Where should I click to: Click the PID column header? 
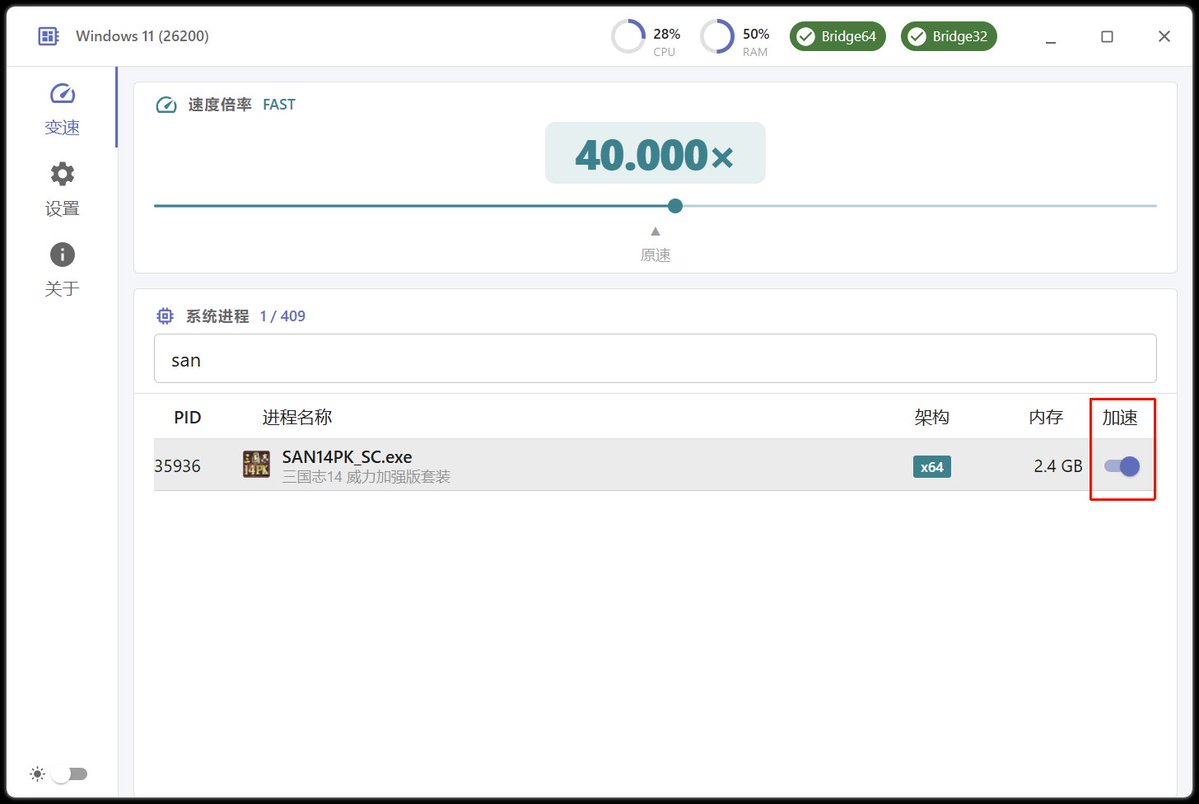[x=187, y=417]
